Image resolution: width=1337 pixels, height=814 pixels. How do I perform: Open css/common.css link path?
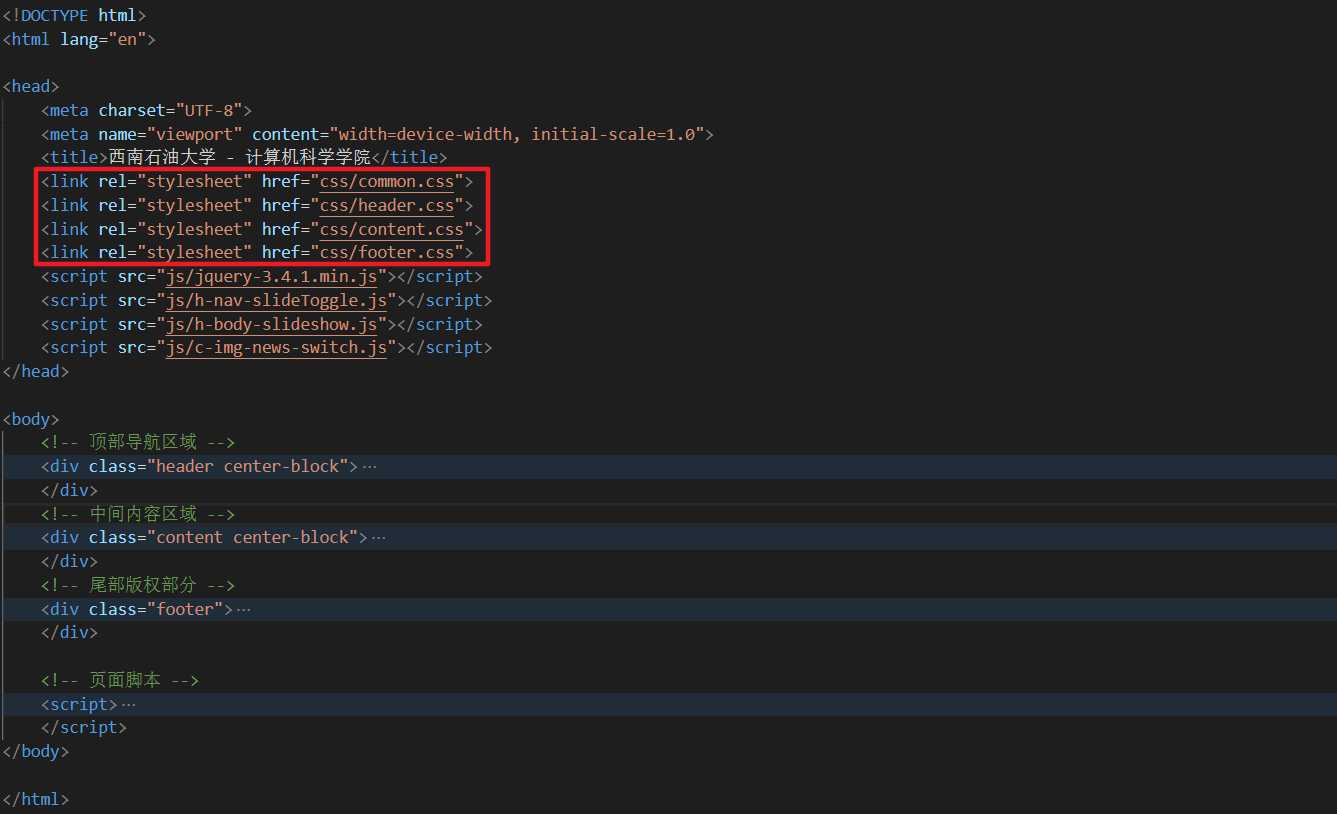click(x=386, y=181)
